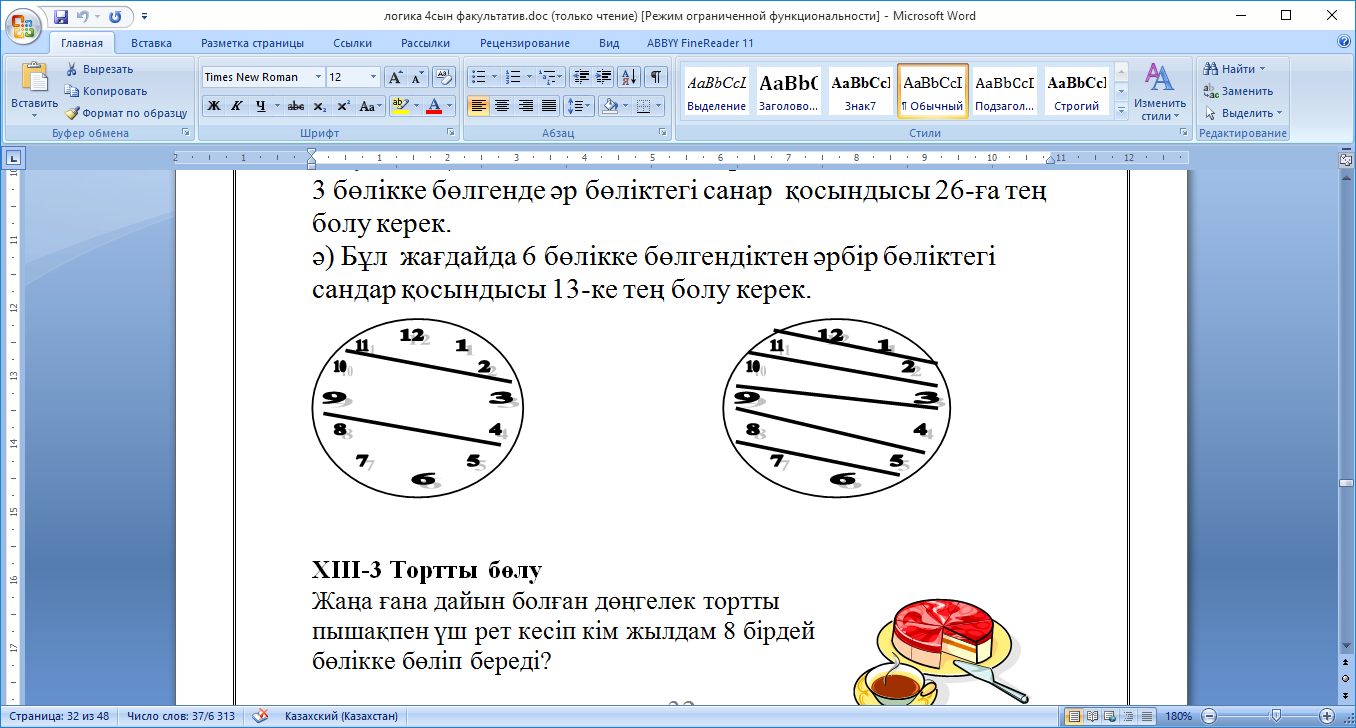Viewport: 1356px width, 728px height.
Task: Open Изменить стили change styles
Action: (x=1159, y=92)
